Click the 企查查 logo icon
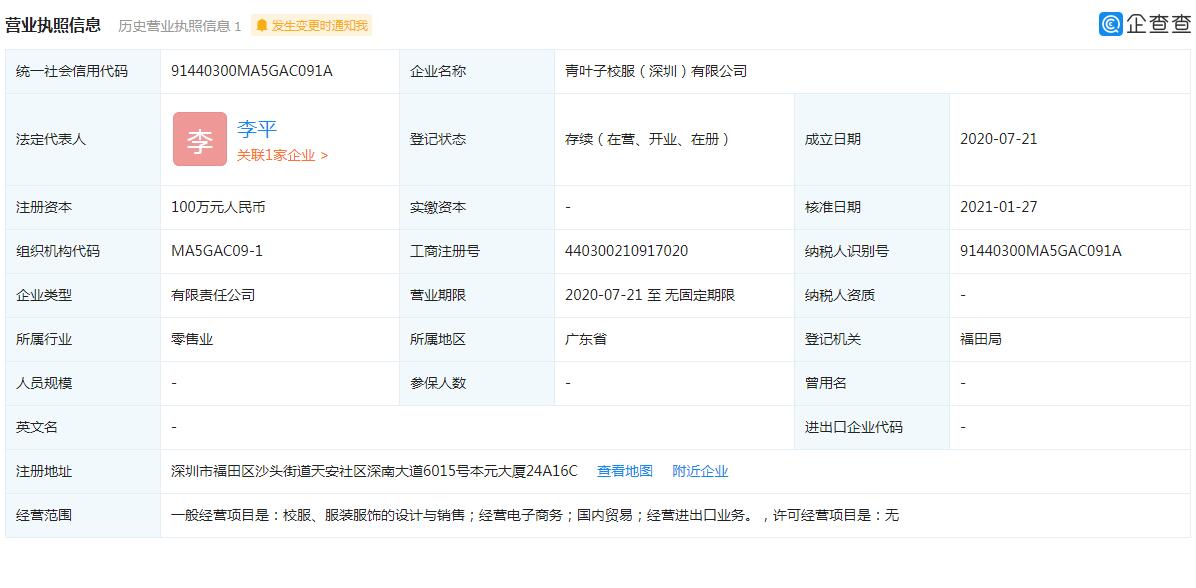The image size is (1196, 588). click(1110, 24)
